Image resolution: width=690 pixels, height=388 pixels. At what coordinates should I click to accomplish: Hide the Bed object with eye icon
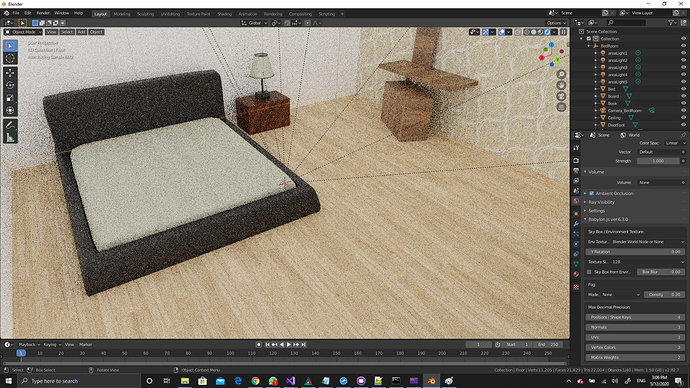tap(683, 89)
